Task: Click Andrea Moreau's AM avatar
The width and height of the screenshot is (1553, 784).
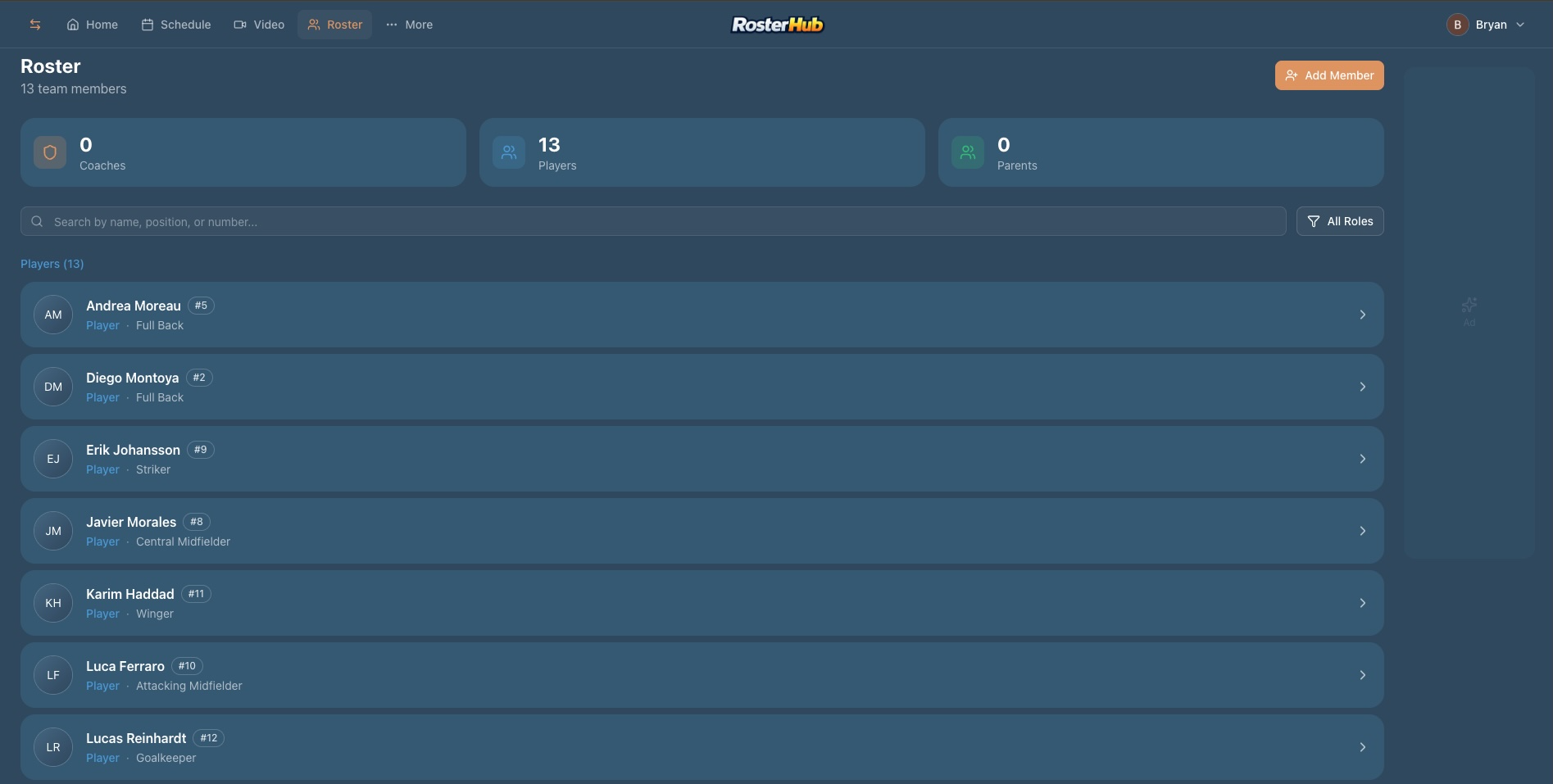Action: [53, 315]
